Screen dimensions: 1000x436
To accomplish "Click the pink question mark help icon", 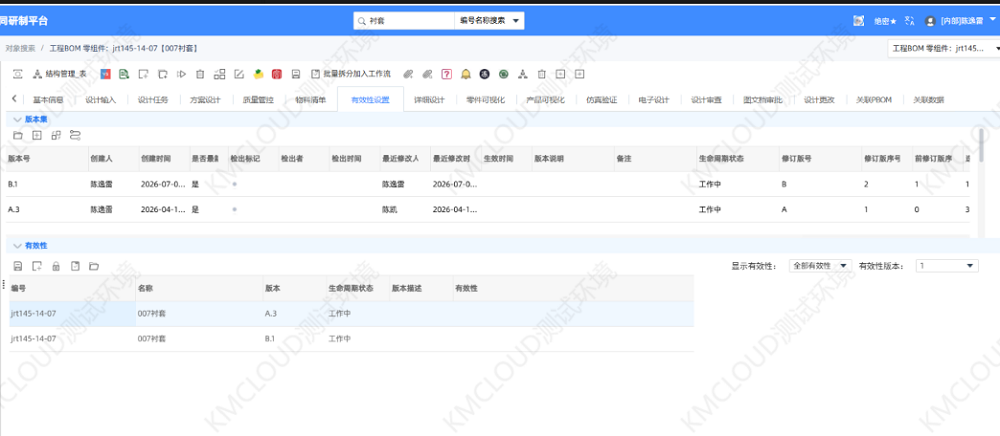I will (446, 74).
